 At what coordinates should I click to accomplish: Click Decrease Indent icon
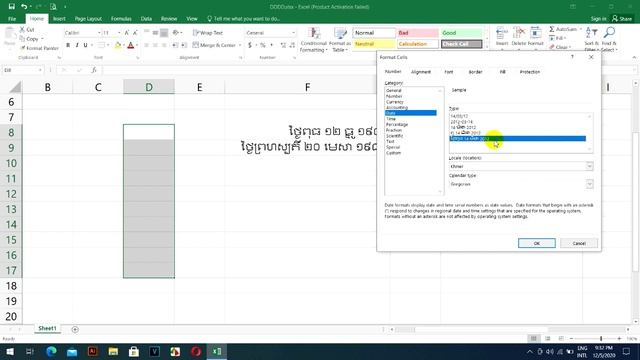point(175,45)
